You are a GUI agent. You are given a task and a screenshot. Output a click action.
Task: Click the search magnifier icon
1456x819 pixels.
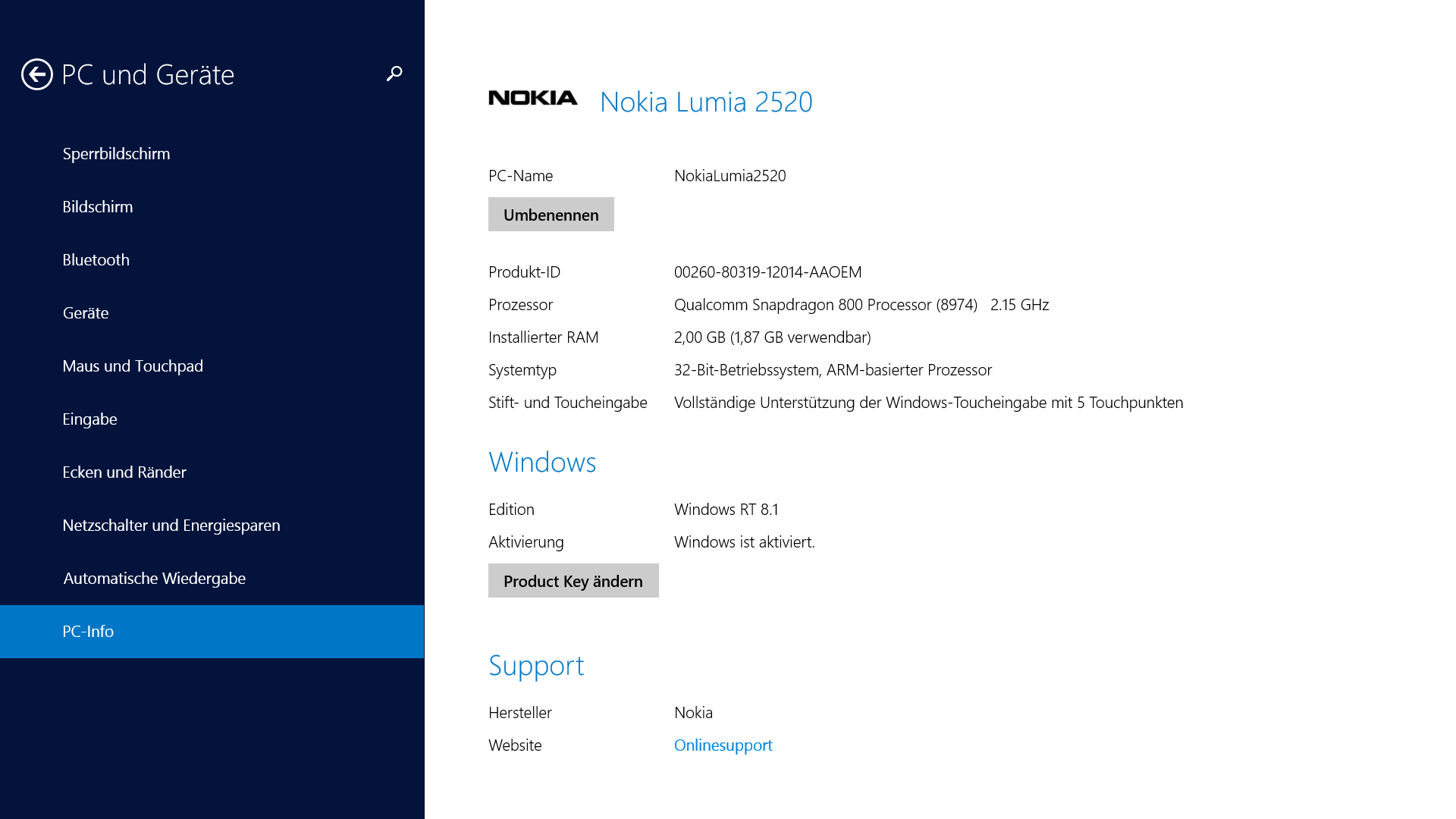(394, 74)
